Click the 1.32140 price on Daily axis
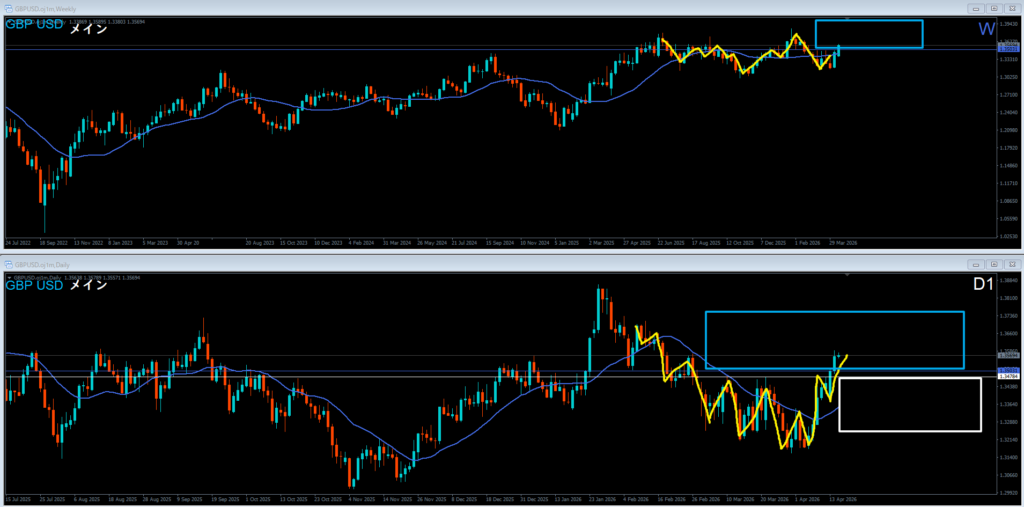This screenshot has height=507, width=1024. tap(1009, 440)
